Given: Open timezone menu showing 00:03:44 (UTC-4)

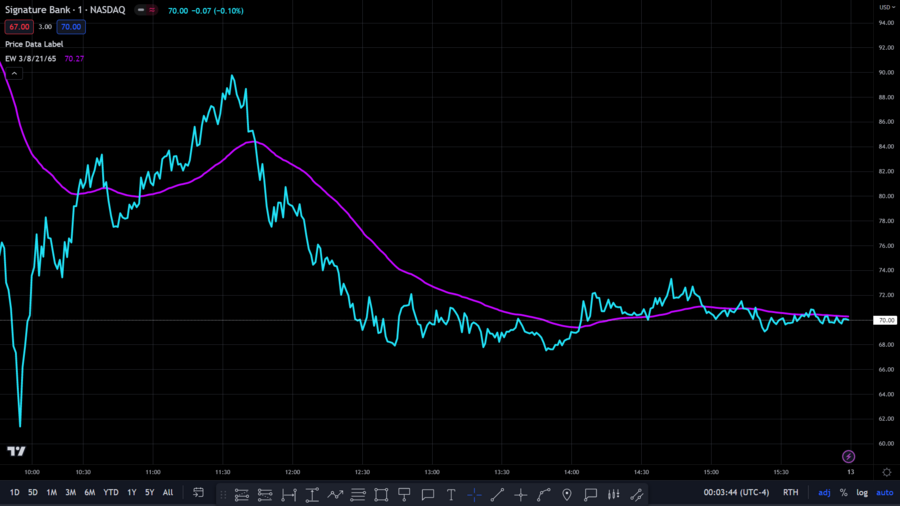Looking at the screenshot, I should pyautogui.click(x=736, y=493).
